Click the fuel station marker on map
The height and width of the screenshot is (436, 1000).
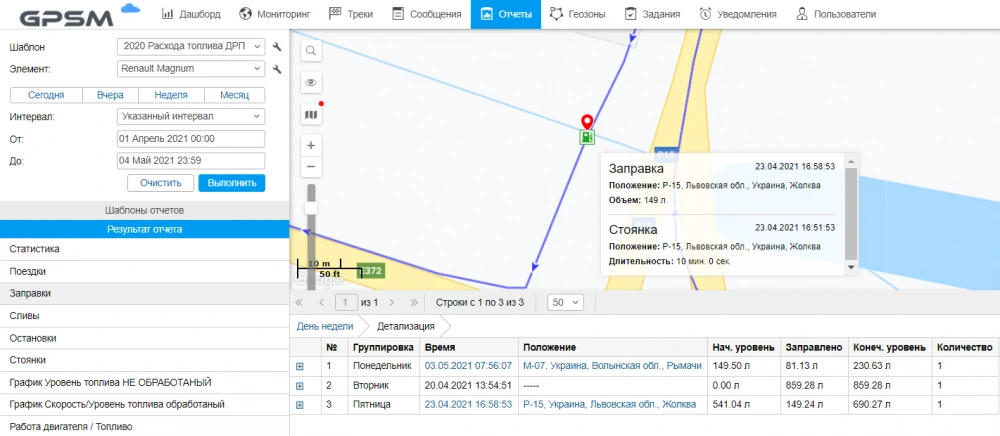click(x=587, y=137)
